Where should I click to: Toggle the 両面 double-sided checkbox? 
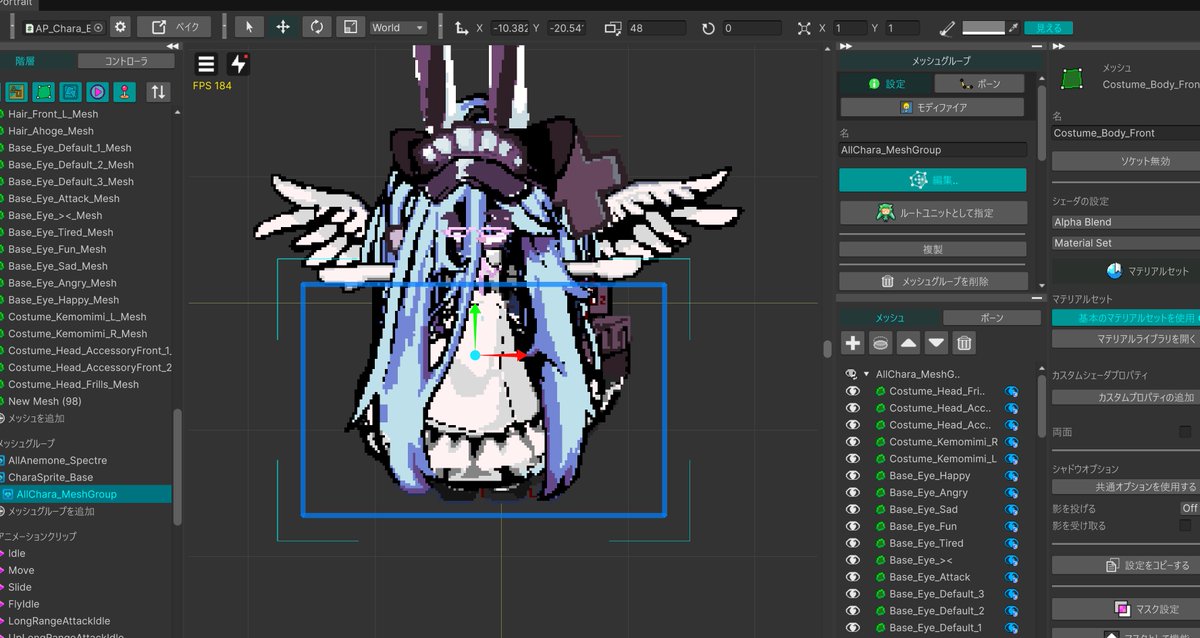tap(1185, 431)
